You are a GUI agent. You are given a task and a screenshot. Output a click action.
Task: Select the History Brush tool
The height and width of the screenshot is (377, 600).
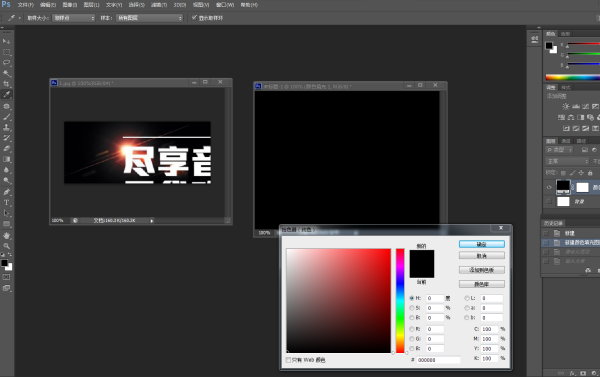point(7,138)
